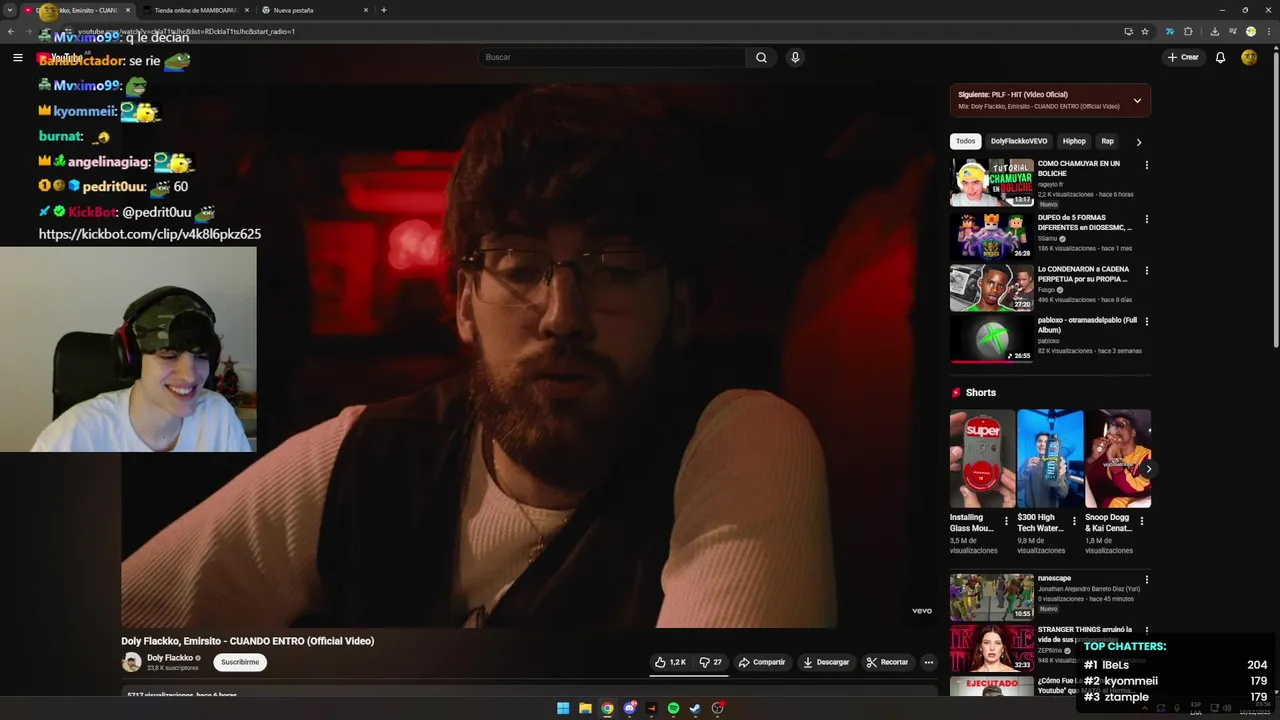1280x720 pixels.
Task: Dislike the video (27)
Action: click(711, 662)
